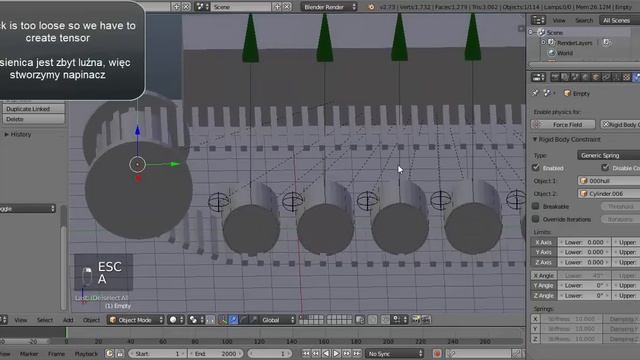Expand the RenderLayers tree row
Image resolution: width=640 pixels, height=360 pixels.
pos(543,42)
